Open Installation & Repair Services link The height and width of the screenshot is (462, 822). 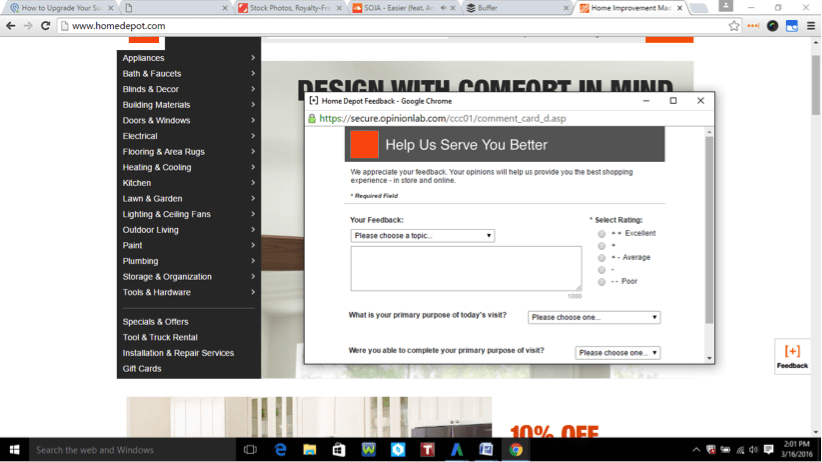point(178,353)
